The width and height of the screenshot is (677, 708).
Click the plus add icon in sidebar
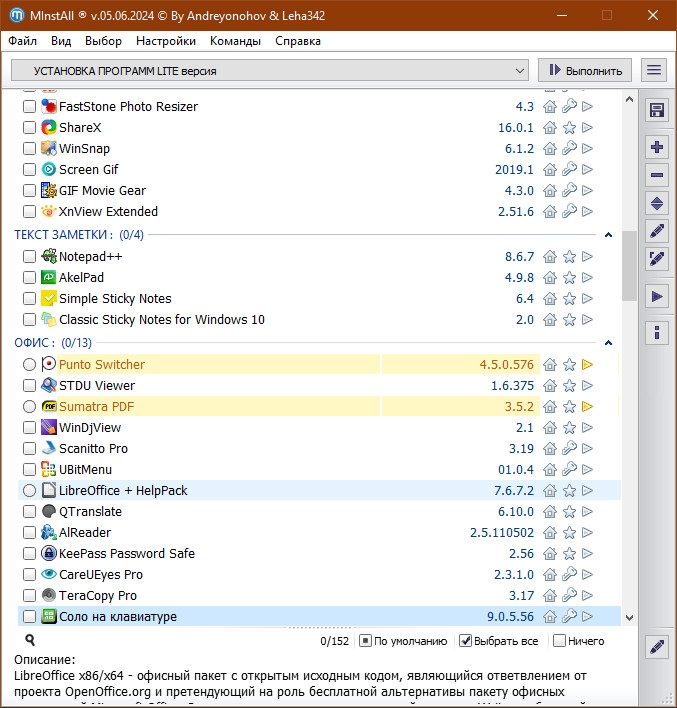click(657, 147)
